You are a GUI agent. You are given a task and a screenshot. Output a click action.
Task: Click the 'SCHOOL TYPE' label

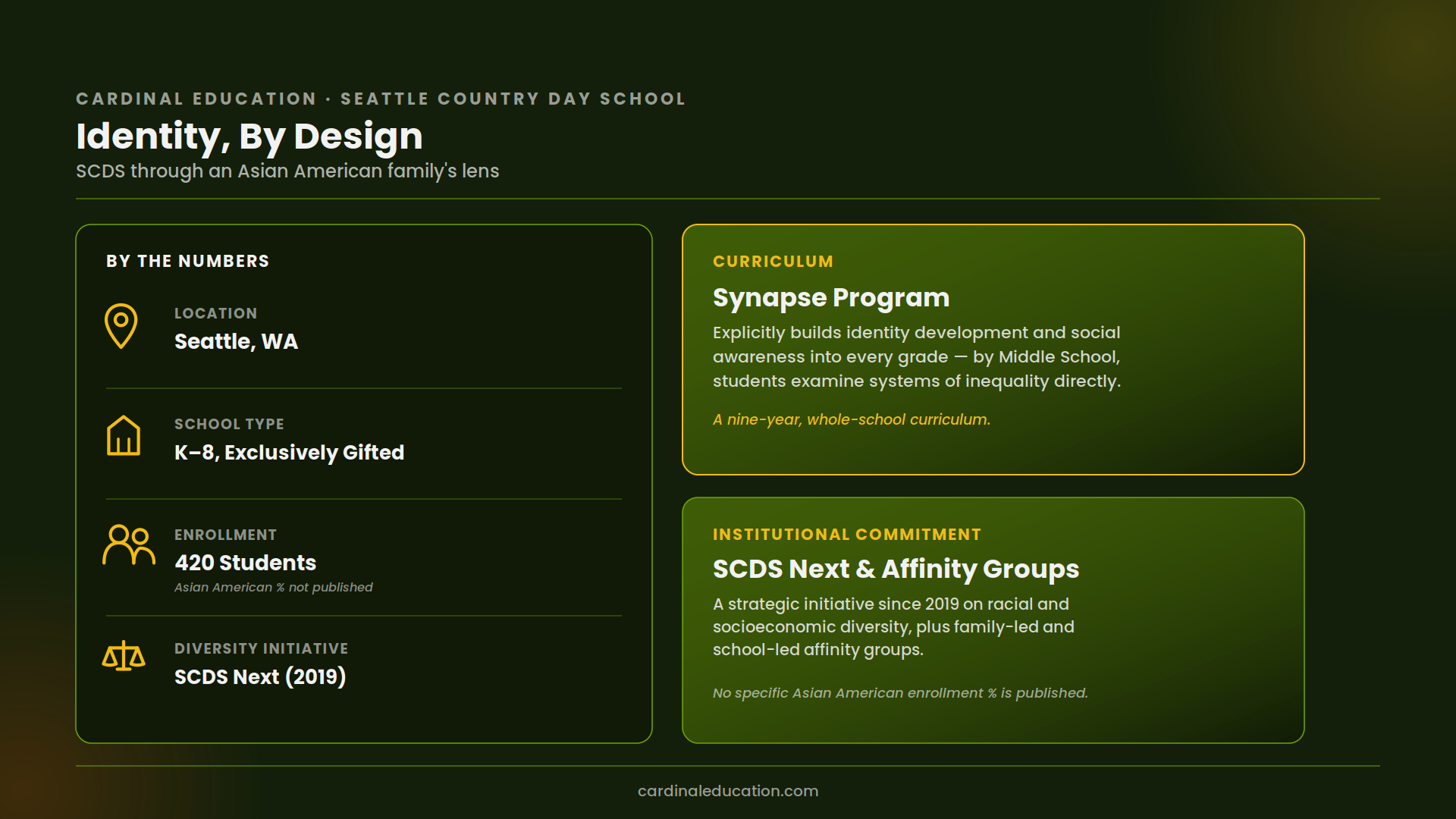tap(229, 424)
